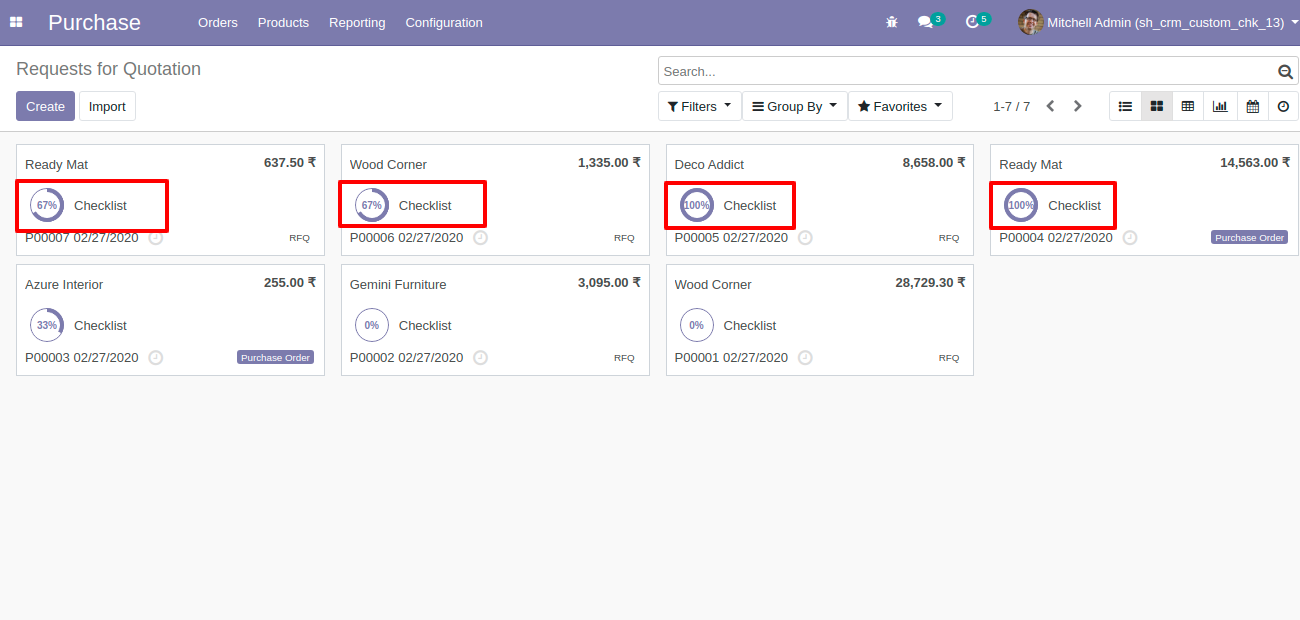Click the Create button
The width and height of the screenshot is (1300, 620).
pyautogui.click(x=45, y=106)
